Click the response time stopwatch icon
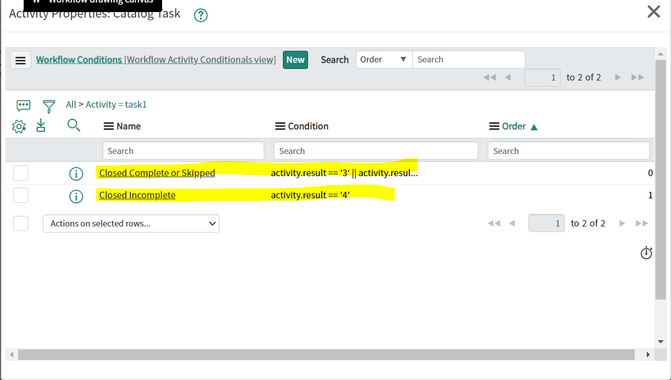This screenshot has width=671, height=380. (646, 253)
